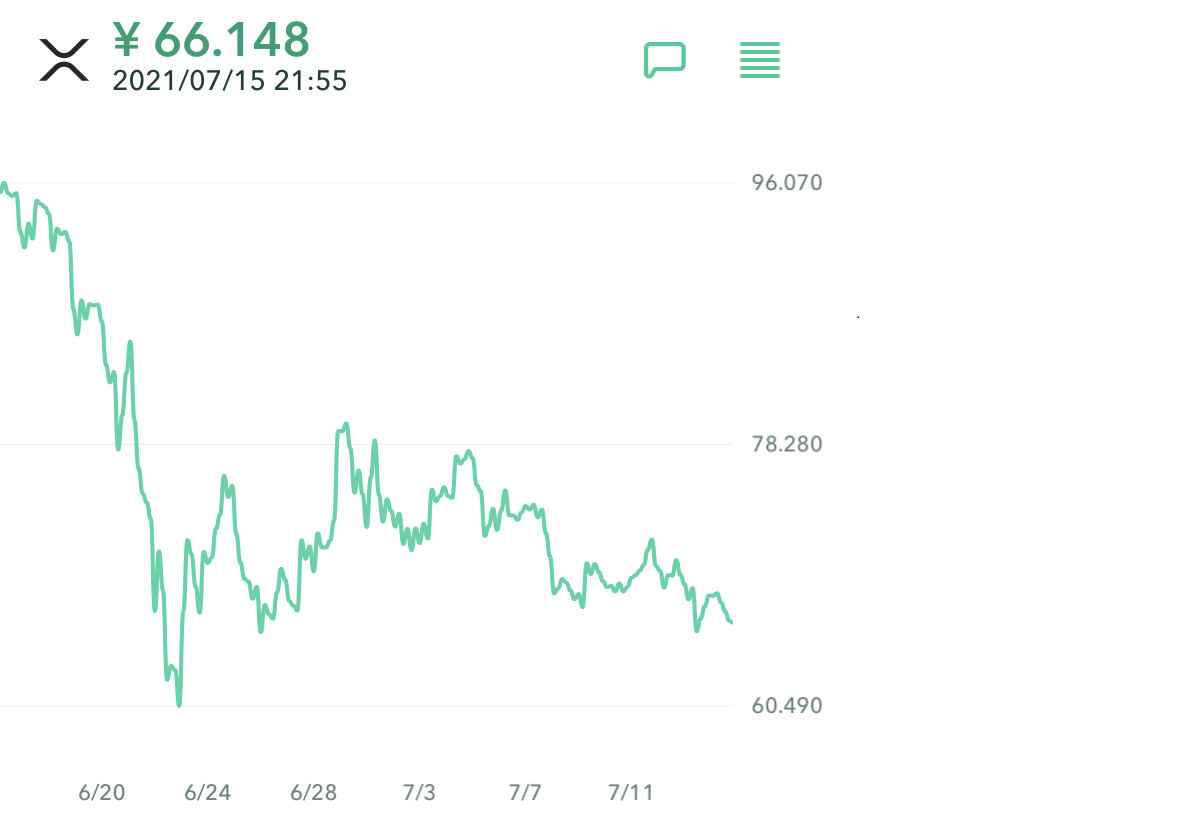This screenshot has height=826, width=1200.
Task: Select the 78.280 price axis label
Action: 787,444
